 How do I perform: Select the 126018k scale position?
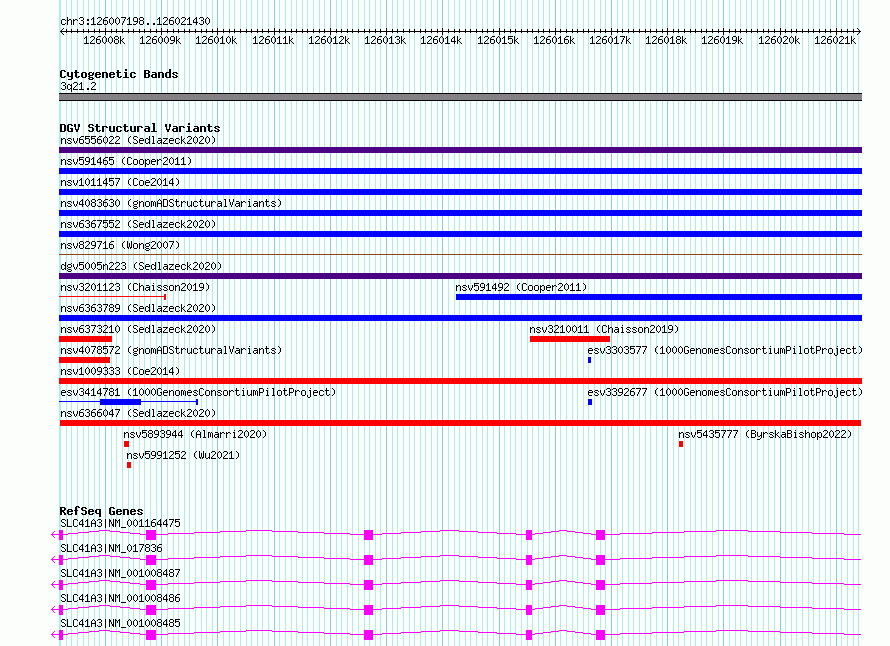coord(666,40)
